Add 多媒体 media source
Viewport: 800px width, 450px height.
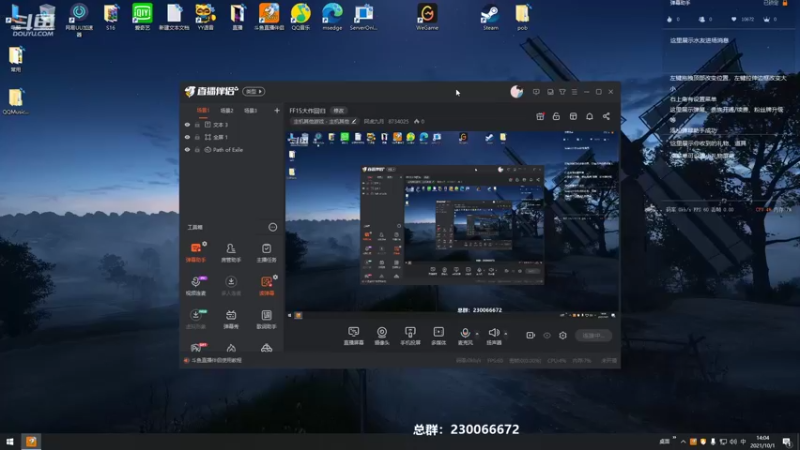(x=438, y=336)
